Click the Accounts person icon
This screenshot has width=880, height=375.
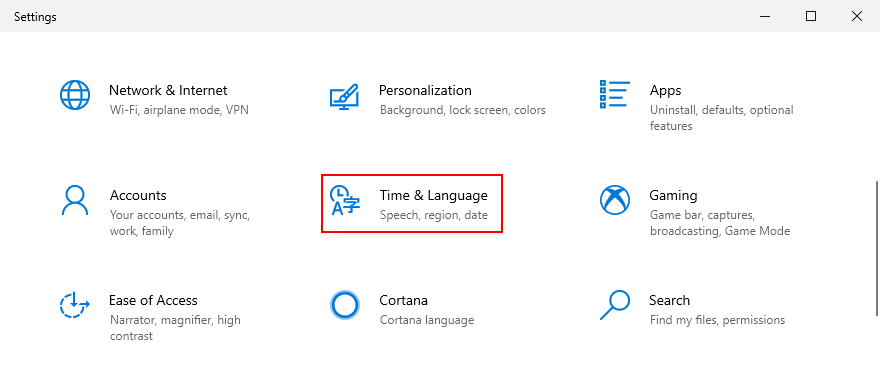pos(75,200)
